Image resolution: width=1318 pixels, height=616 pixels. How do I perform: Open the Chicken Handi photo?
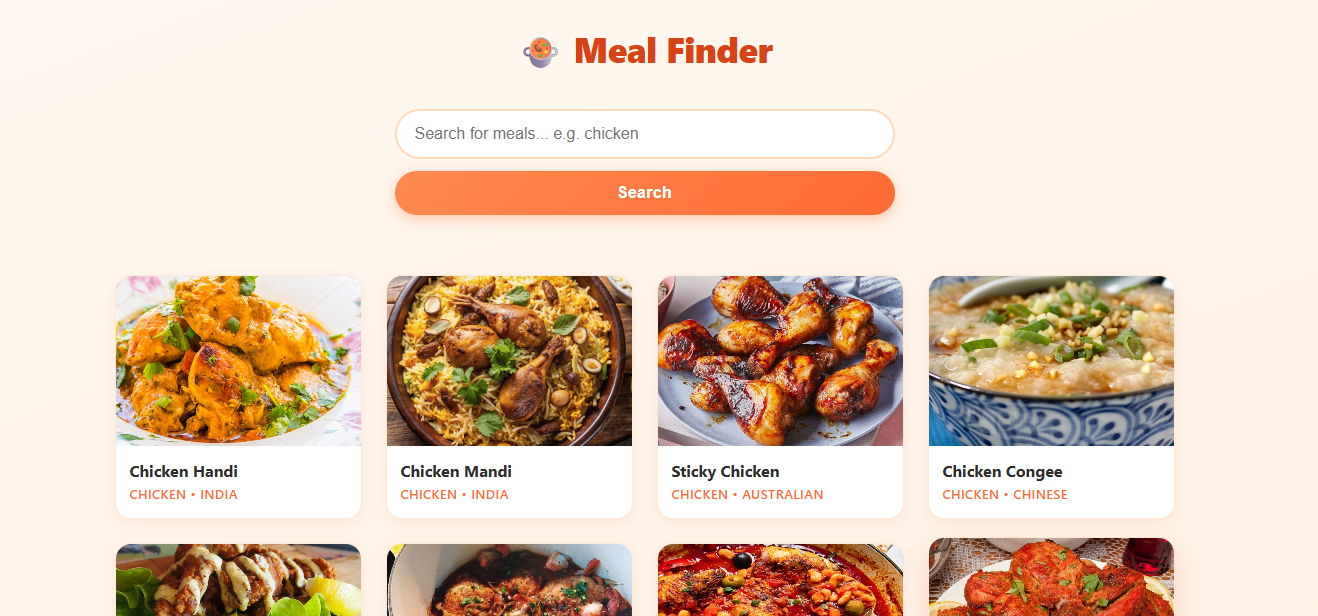pyautogui.click(x=239, y=361)
